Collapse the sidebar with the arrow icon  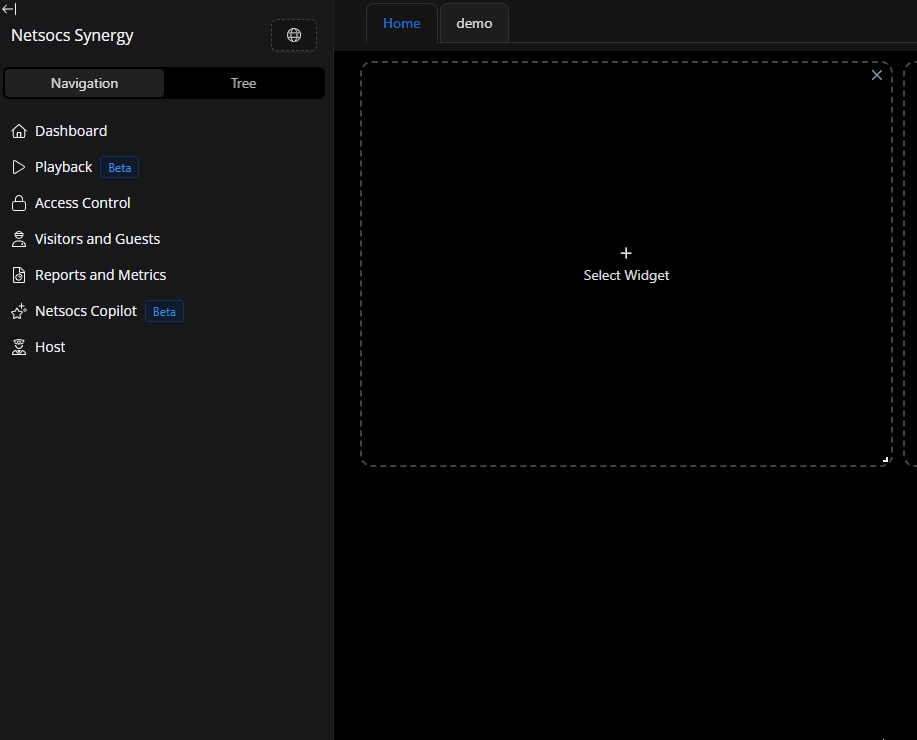[x=9, y=9]
